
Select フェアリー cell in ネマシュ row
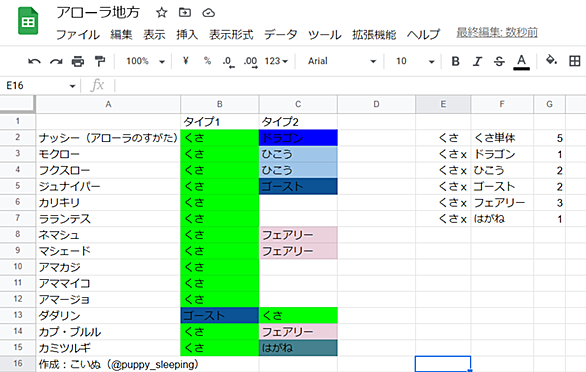[x=298, y=234]
